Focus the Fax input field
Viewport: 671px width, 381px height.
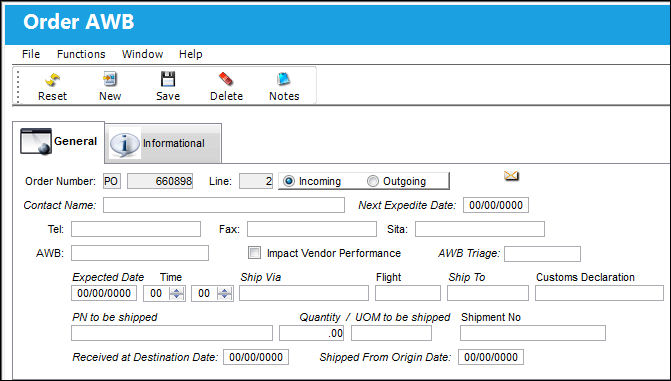point(312,229)
